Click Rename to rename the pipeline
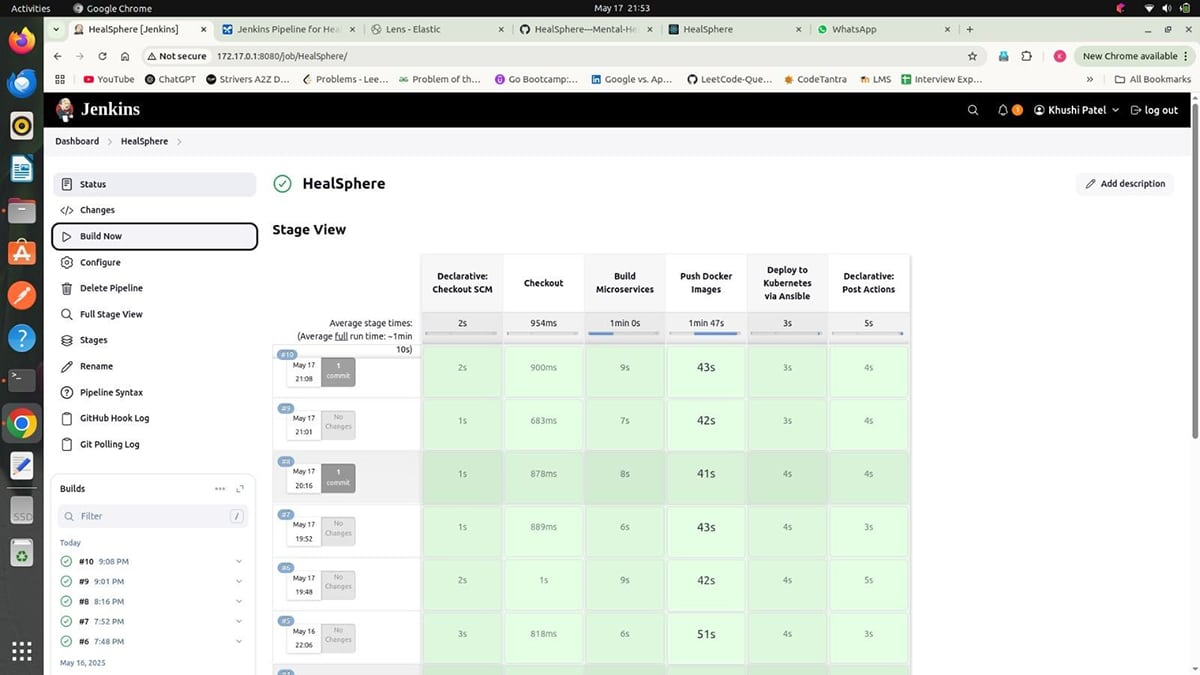This screenshot has width=1200, height=675. pos(95,366)
